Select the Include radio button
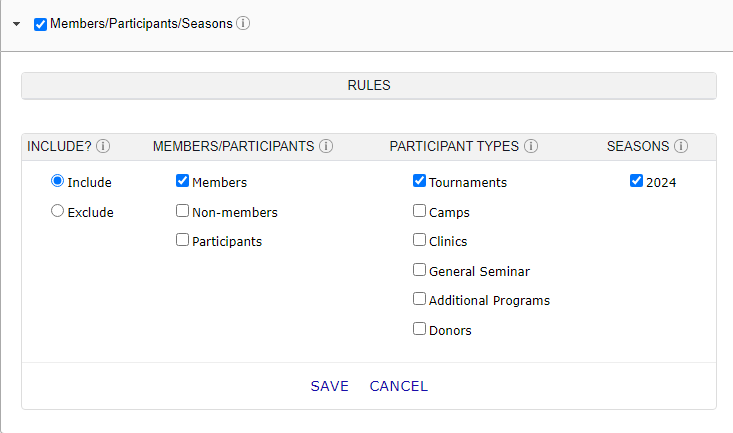Screen dimensions: 733x433 pos(58,182)
